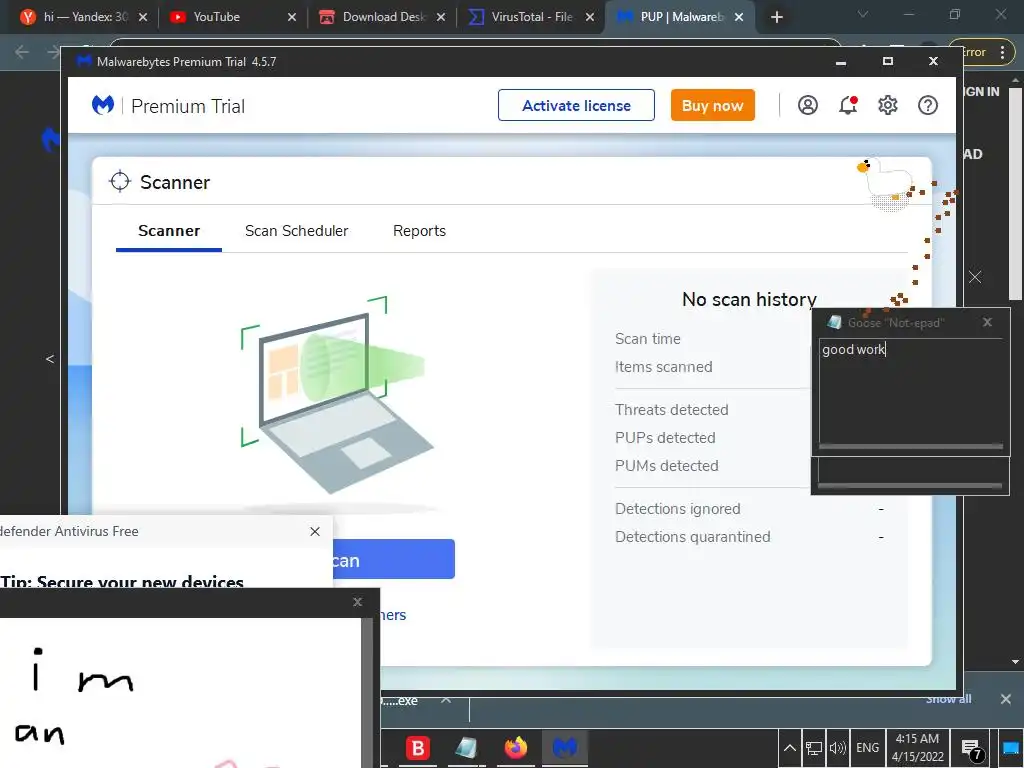This screenshot has height=768, width=1024.
Task: Open Malwarebytes help question mark icon
Action: (927, 105)
